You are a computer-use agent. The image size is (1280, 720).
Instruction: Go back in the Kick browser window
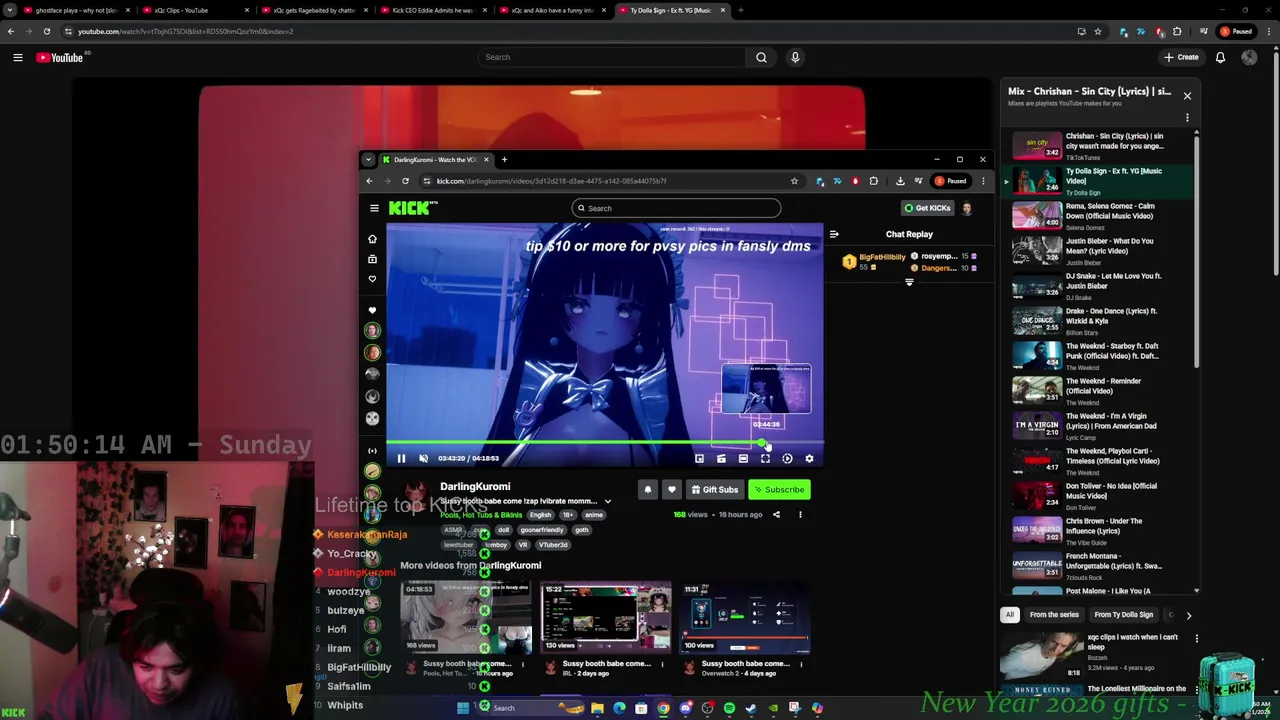point(369,181)
